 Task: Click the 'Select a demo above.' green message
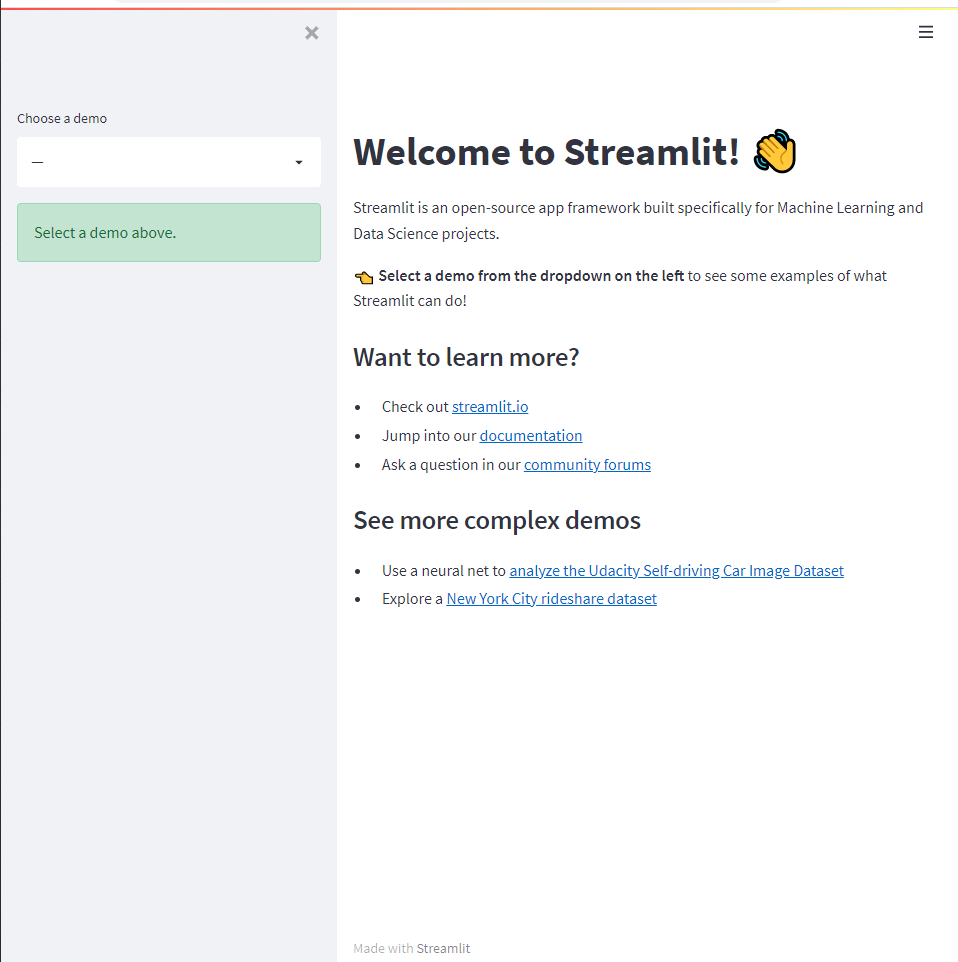tap(169, 233)
